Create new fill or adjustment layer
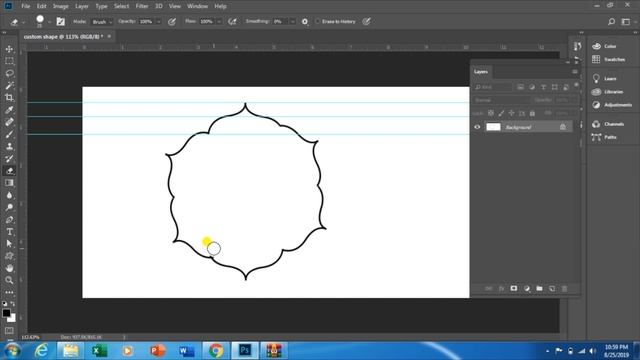Image resolution: width=640 pixels, height=360 pixels. [x=527, y=289]
